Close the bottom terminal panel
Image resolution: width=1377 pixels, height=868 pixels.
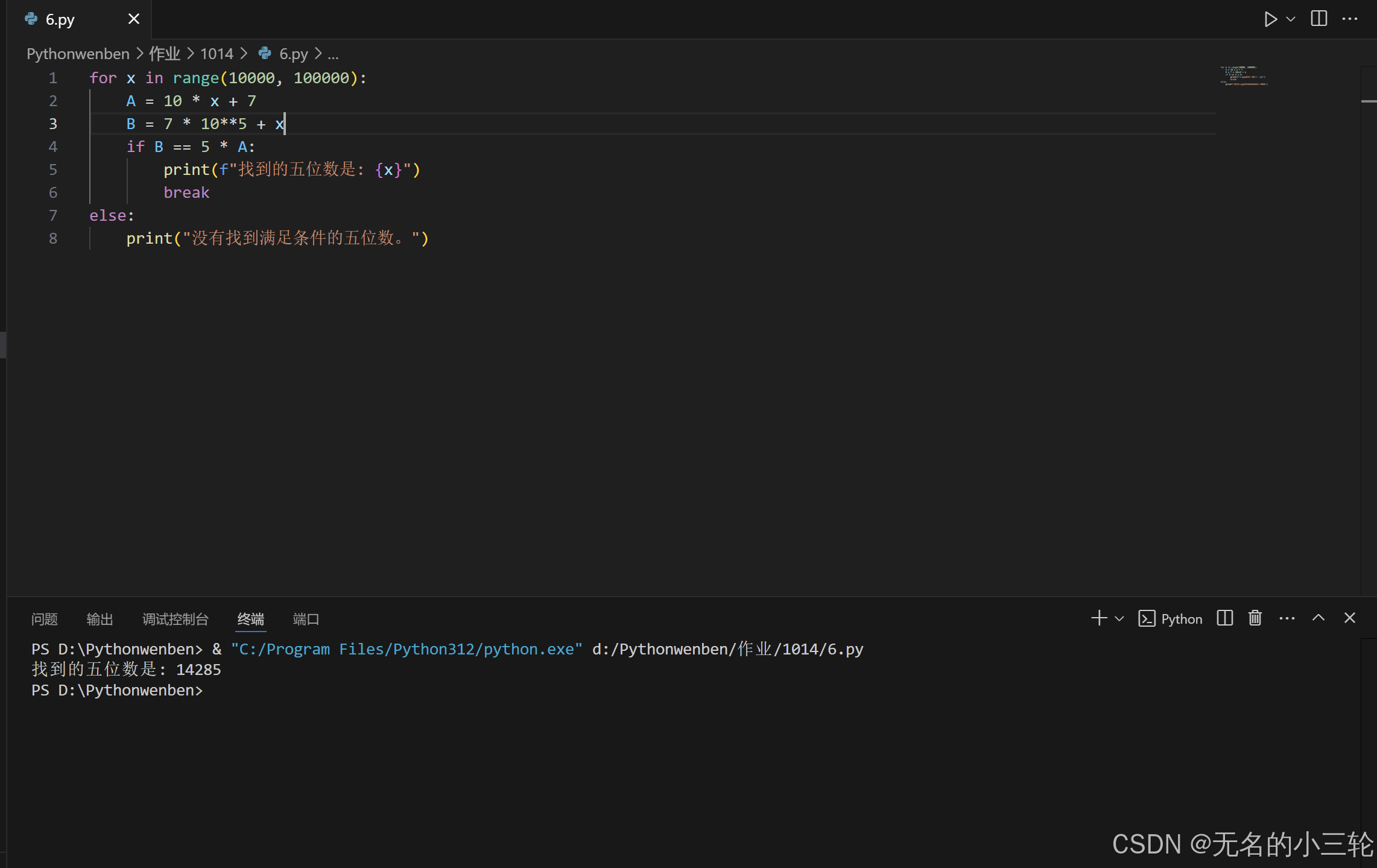coord(1350,618)
